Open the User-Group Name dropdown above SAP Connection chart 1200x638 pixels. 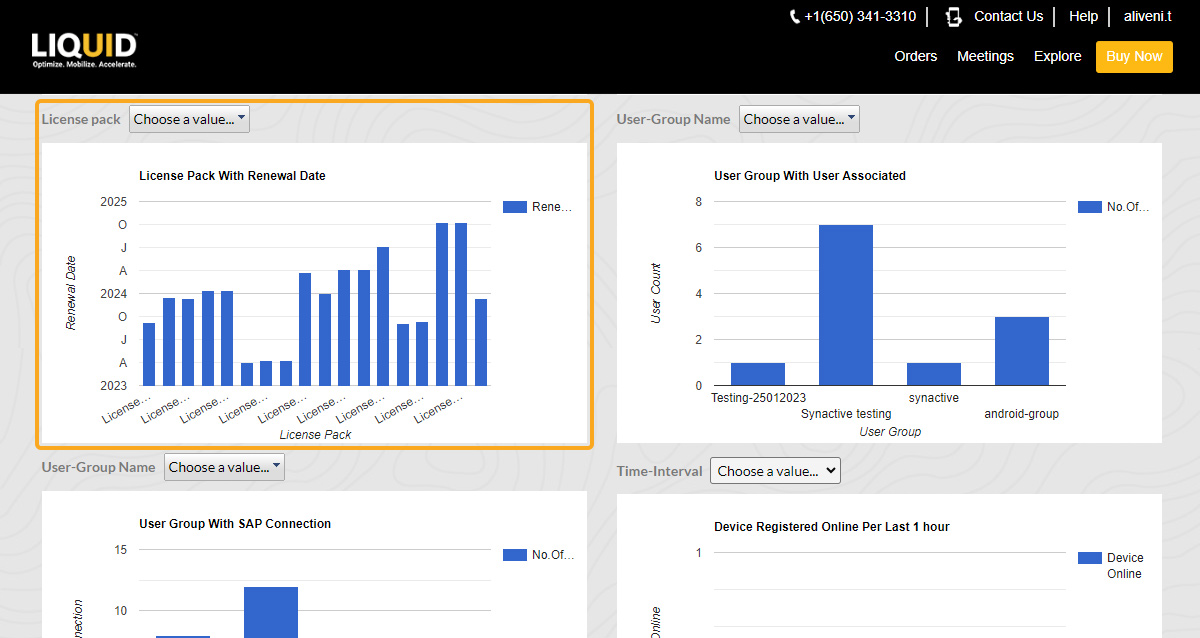pyautogui.click(x=224, y=467)
